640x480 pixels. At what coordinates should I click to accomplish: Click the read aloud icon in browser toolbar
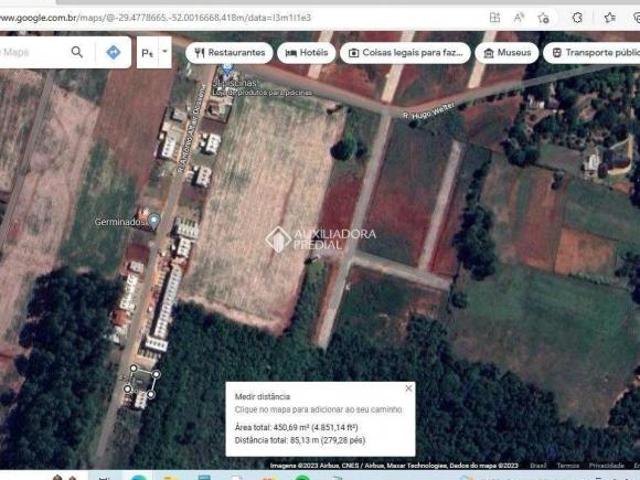pyautogui.click(x=519, y=17)
